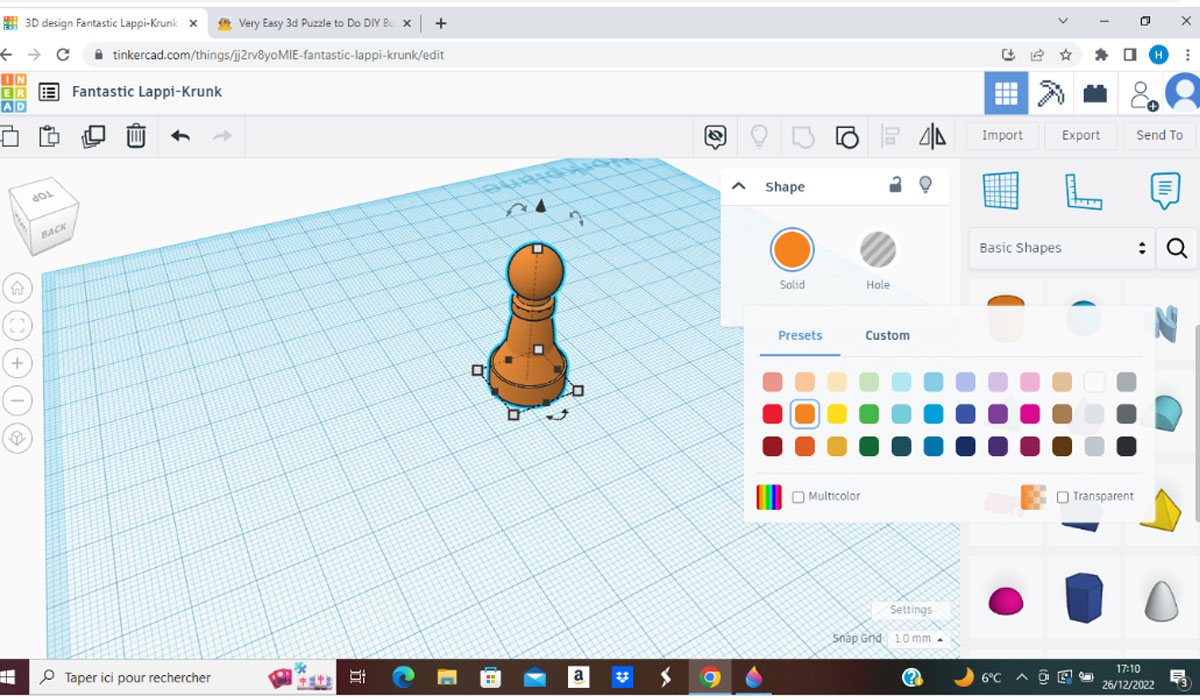Switch the pawn shape to Hole

[877, 250]
